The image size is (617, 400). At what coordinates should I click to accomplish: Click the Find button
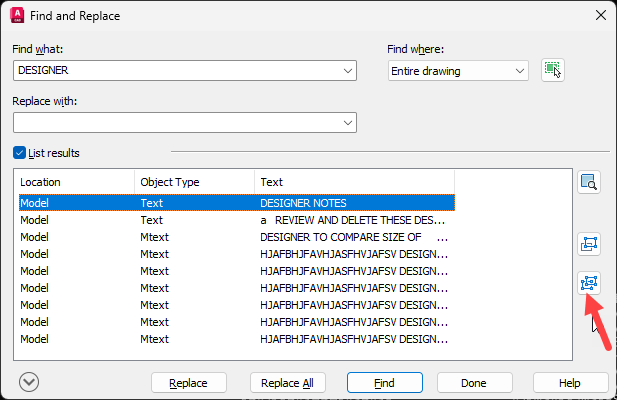(384, 383)
